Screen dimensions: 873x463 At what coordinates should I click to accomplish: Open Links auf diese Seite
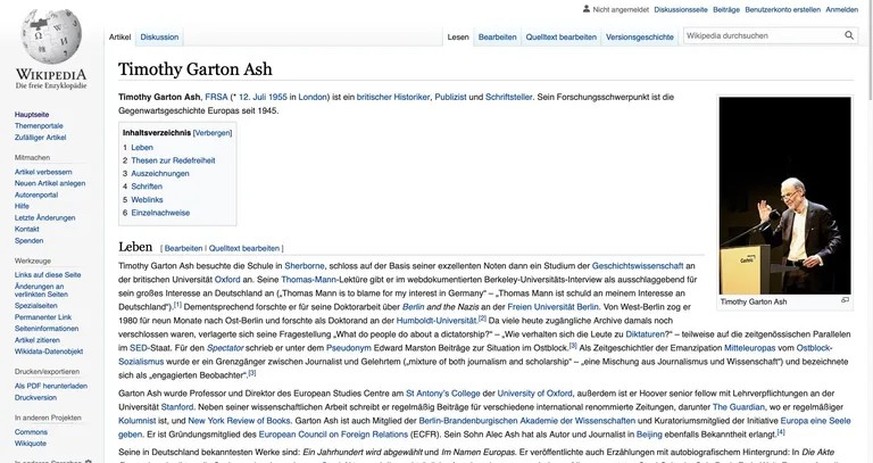[47, 274]
